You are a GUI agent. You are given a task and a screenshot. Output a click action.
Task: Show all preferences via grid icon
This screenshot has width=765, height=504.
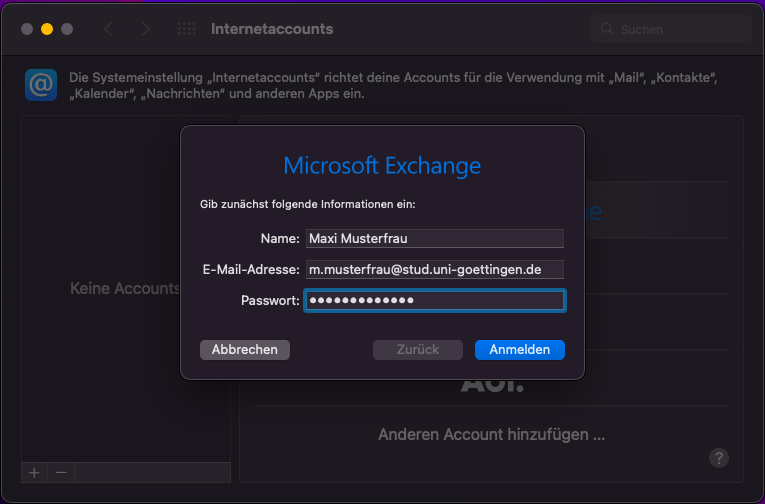(187, 29)
